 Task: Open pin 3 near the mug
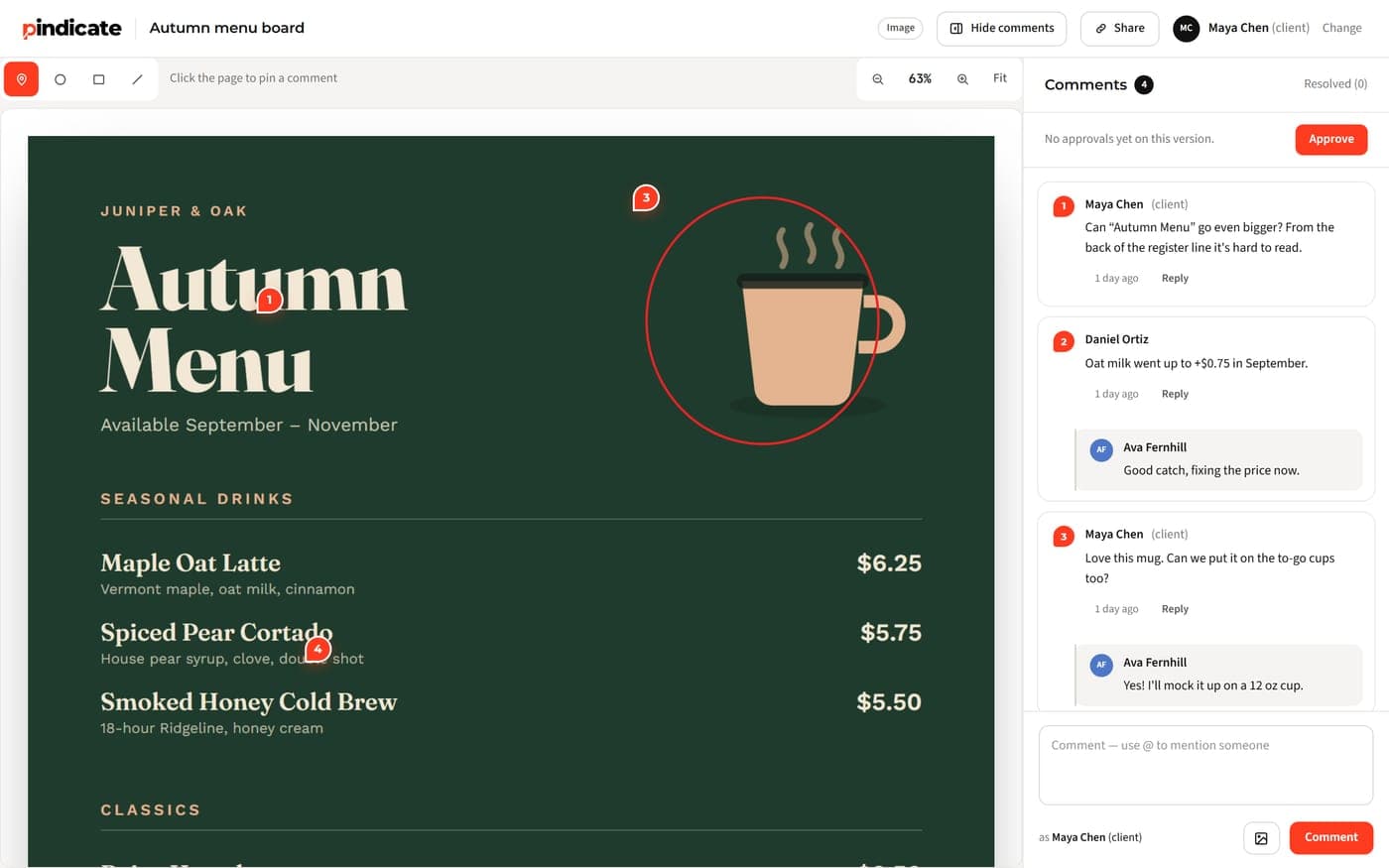pos(646,197)
